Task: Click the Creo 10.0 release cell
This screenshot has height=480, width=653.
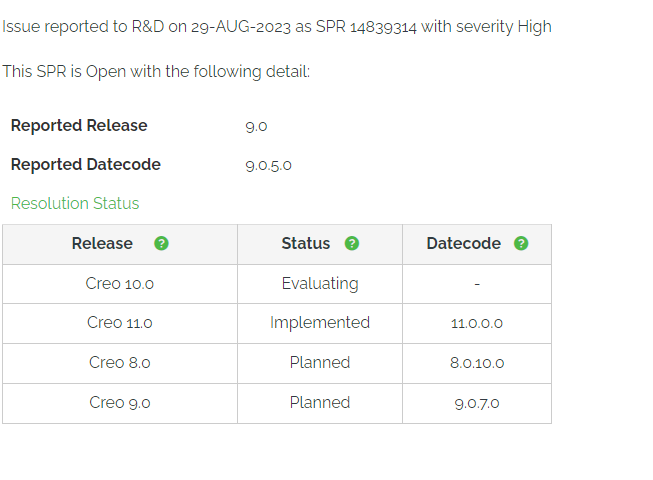Action: [x=120, y=284]
